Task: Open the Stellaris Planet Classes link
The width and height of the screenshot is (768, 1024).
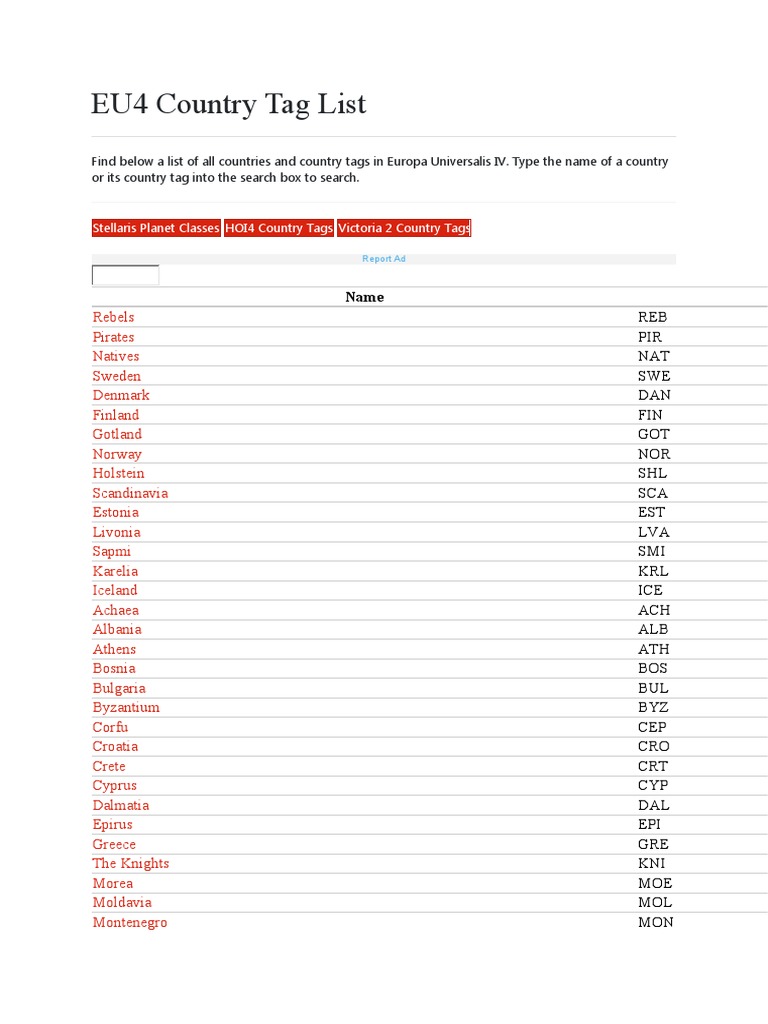Action: 156,228
